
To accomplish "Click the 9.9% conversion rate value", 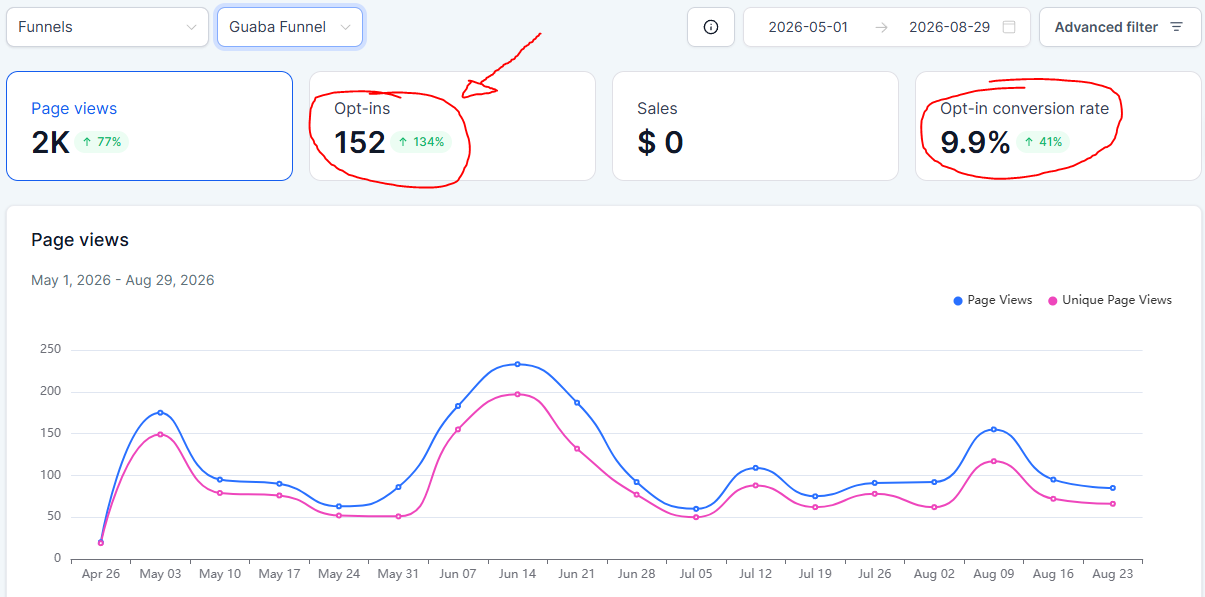I will click(x=975, y=142).
